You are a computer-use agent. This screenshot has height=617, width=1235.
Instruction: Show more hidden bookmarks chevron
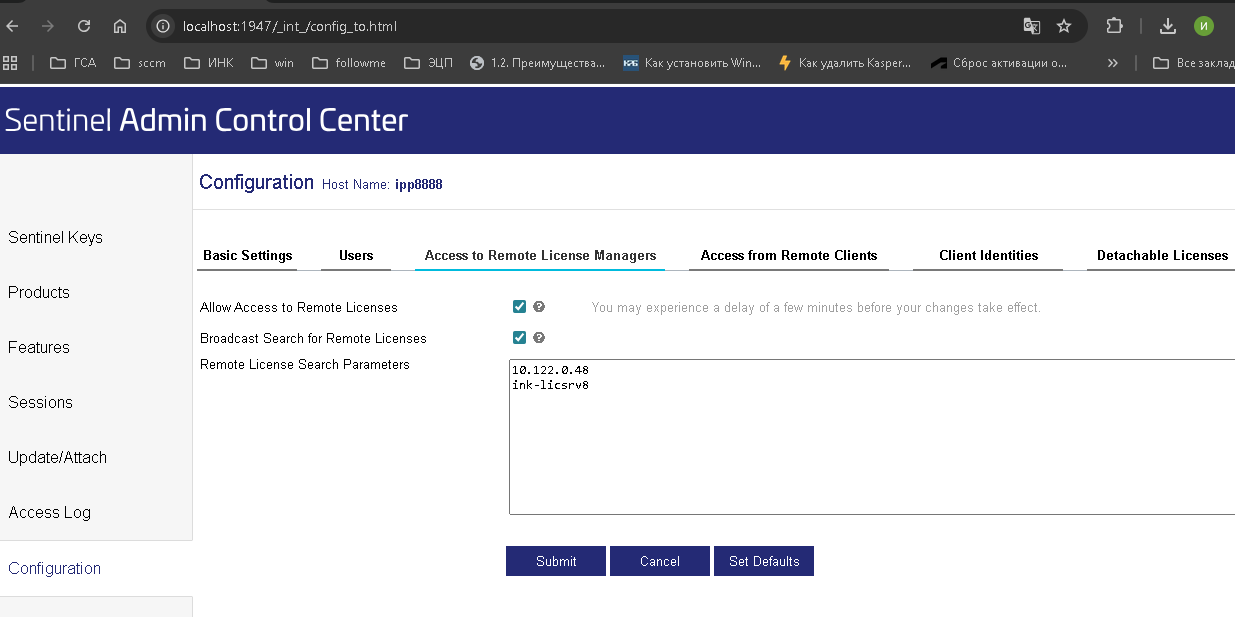click(1113, 63)
